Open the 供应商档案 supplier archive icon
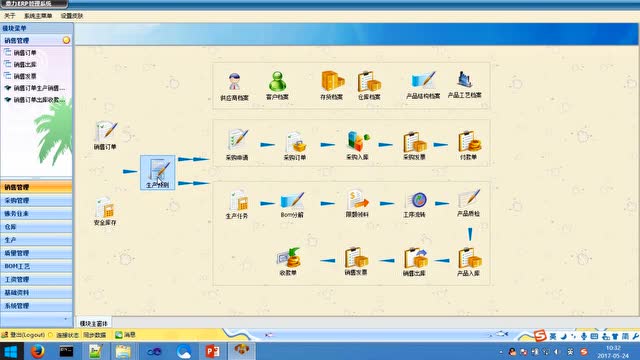Screen dimensions: 640x360 tap(234, 87)
